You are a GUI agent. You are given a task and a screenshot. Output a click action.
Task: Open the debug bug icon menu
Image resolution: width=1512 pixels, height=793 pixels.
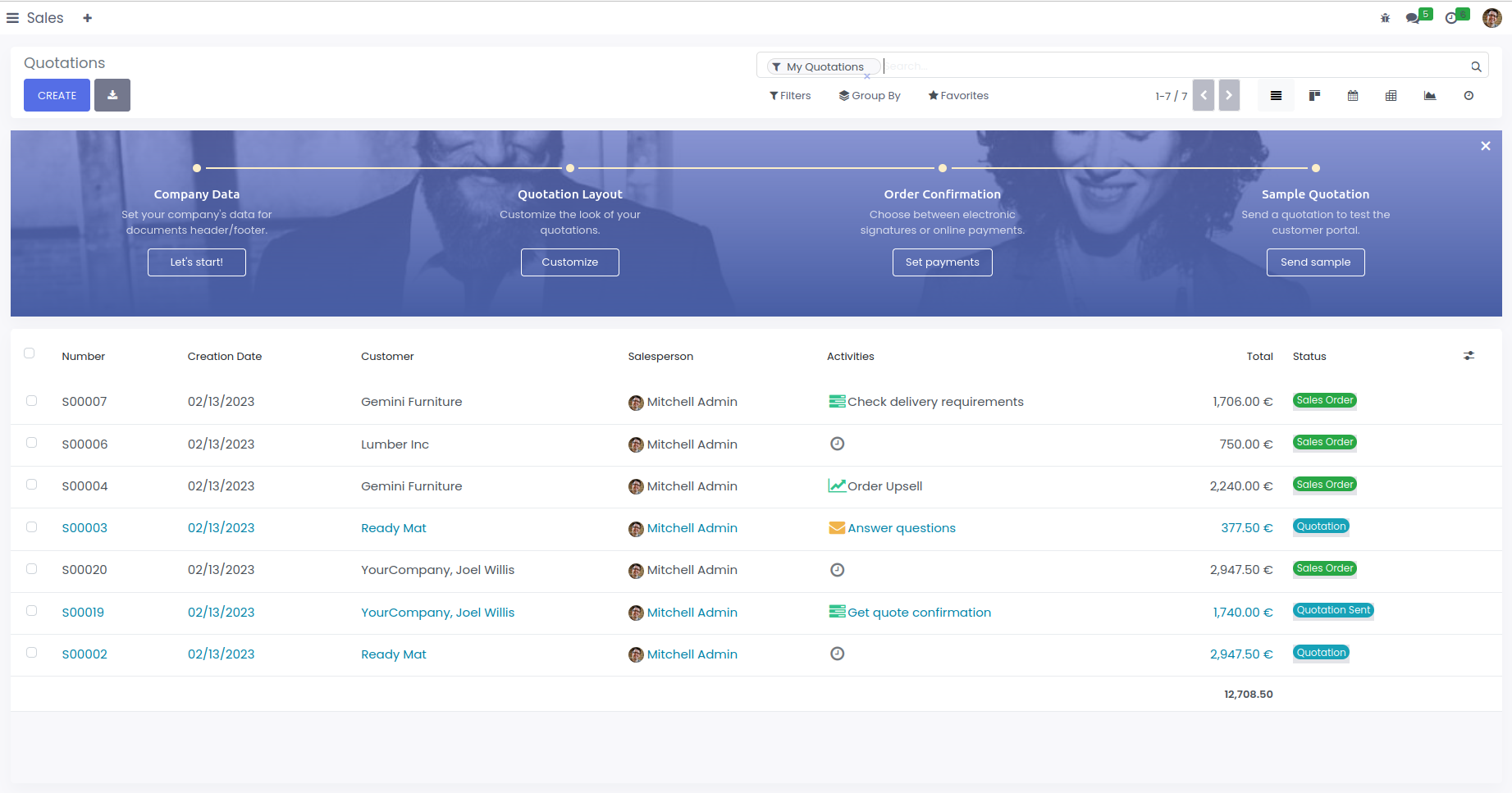coord(1385,18)
